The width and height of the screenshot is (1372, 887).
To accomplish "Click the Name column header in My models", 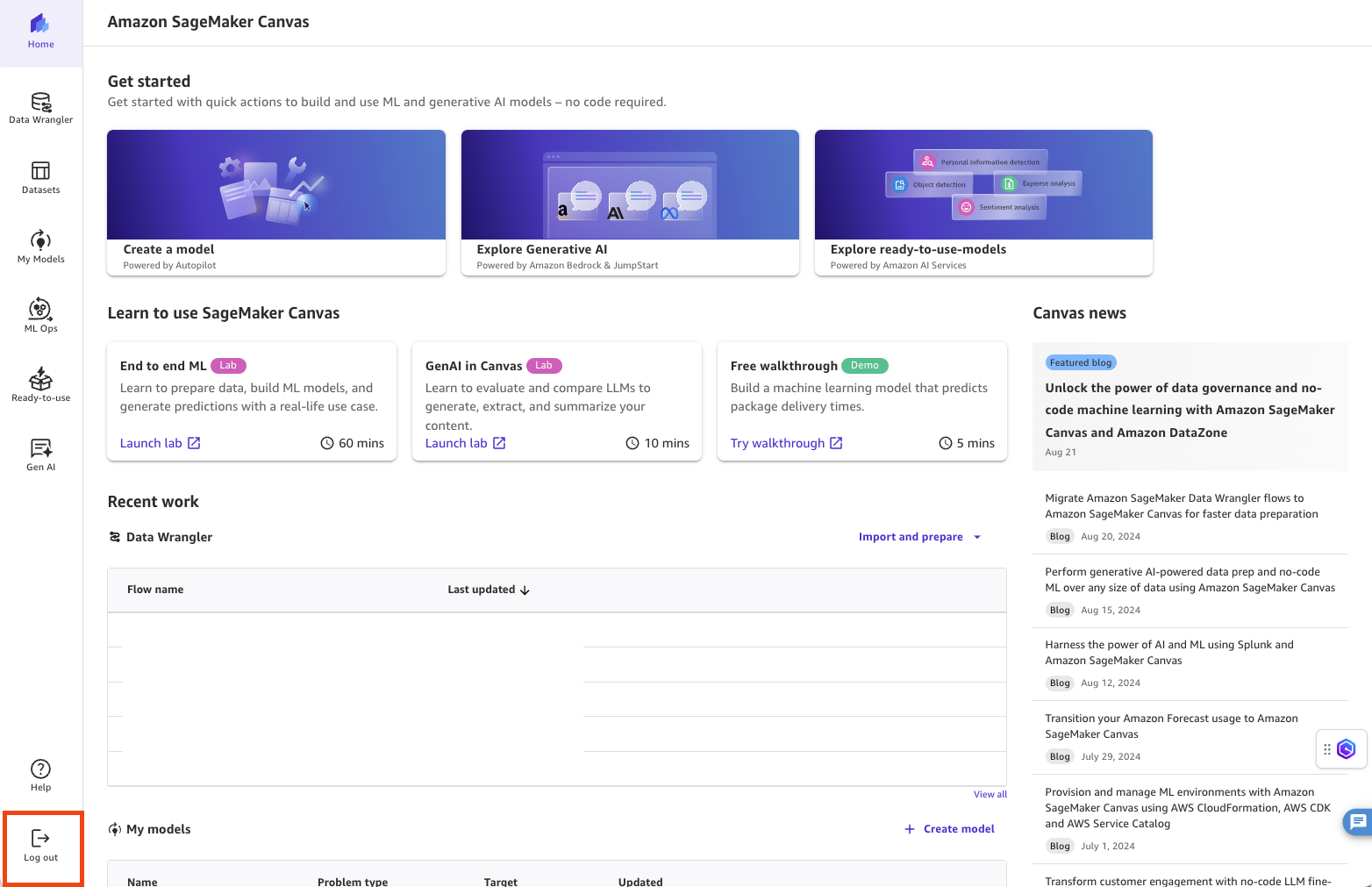I will [142, 882].
